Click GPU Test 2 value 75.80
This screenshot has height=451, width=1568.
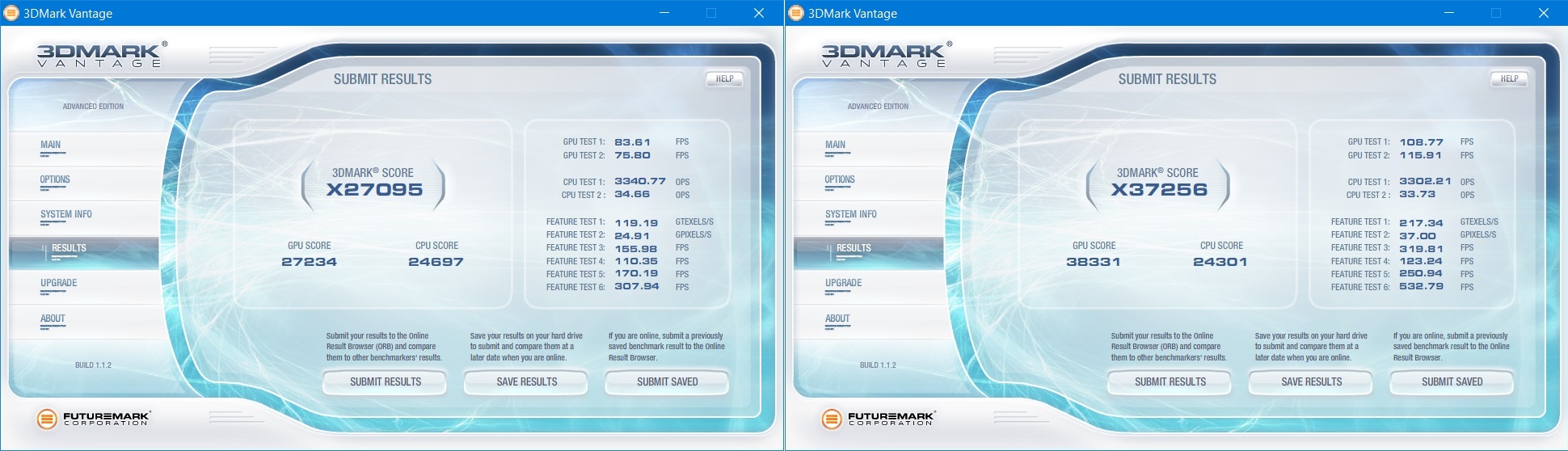(632, 155)
